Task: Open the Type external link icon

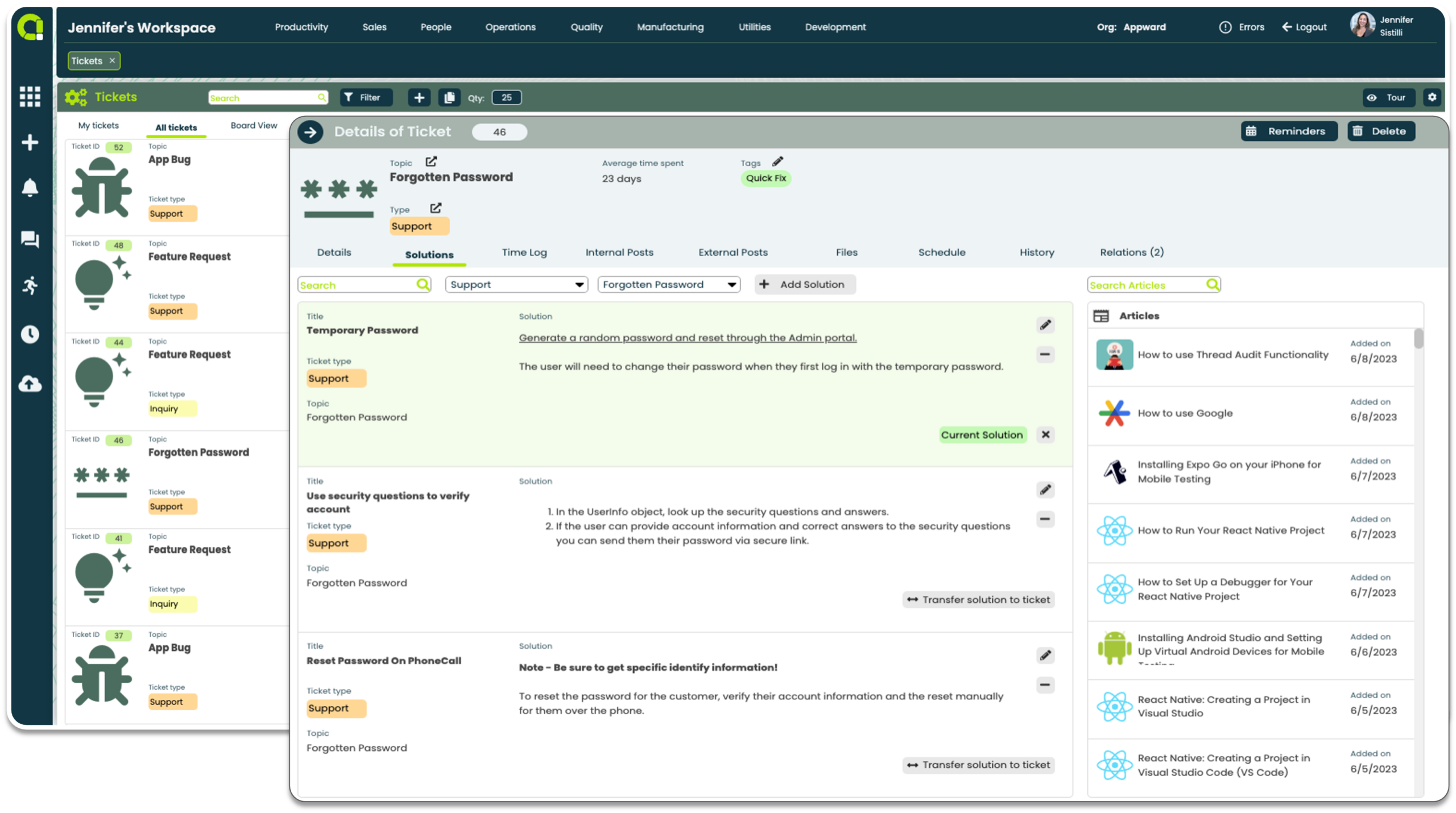Action: click(436, 208)
